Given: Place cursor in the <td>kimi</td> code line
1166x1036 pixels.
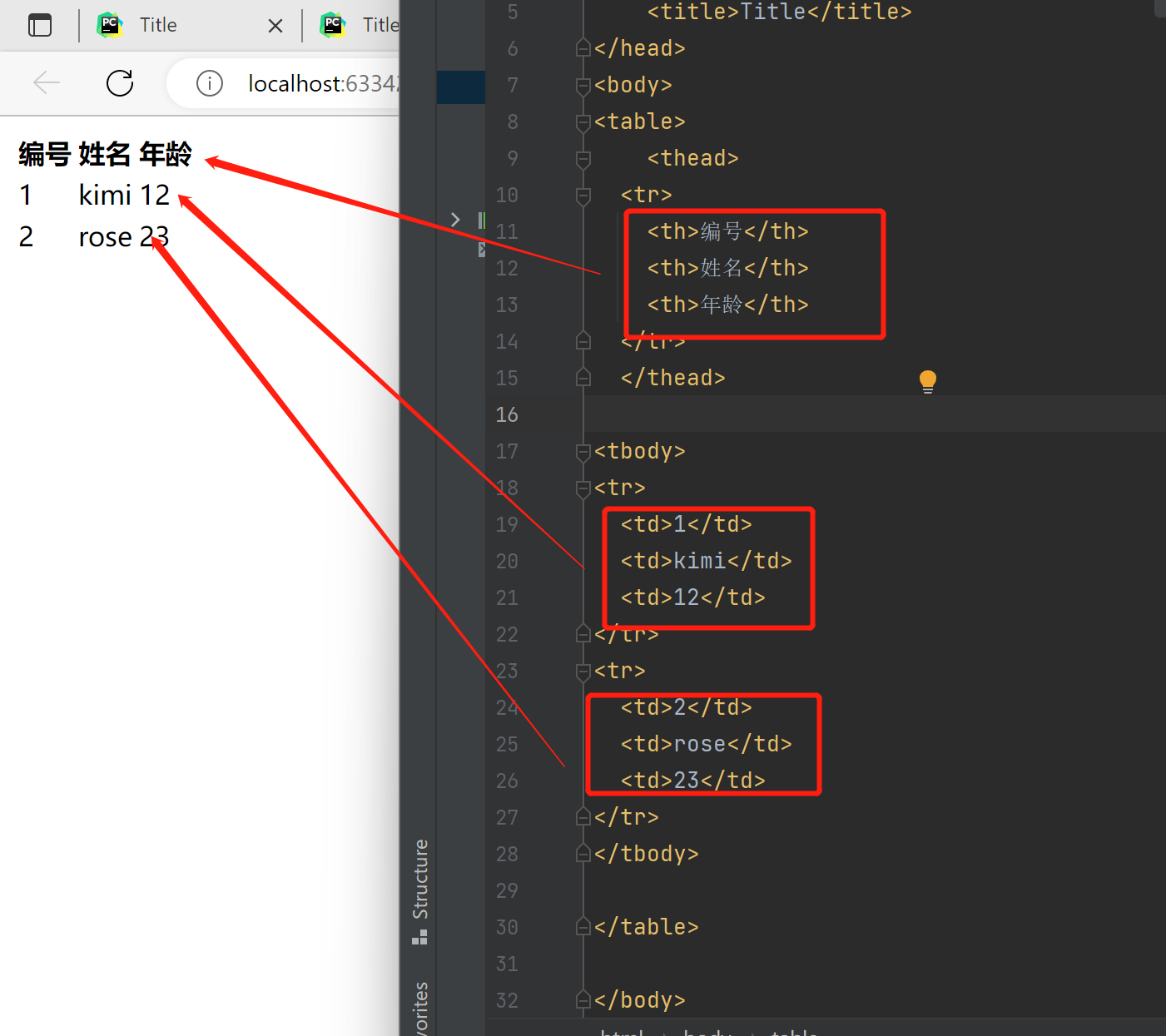Looking at the screenshot, I should point(707,561).
